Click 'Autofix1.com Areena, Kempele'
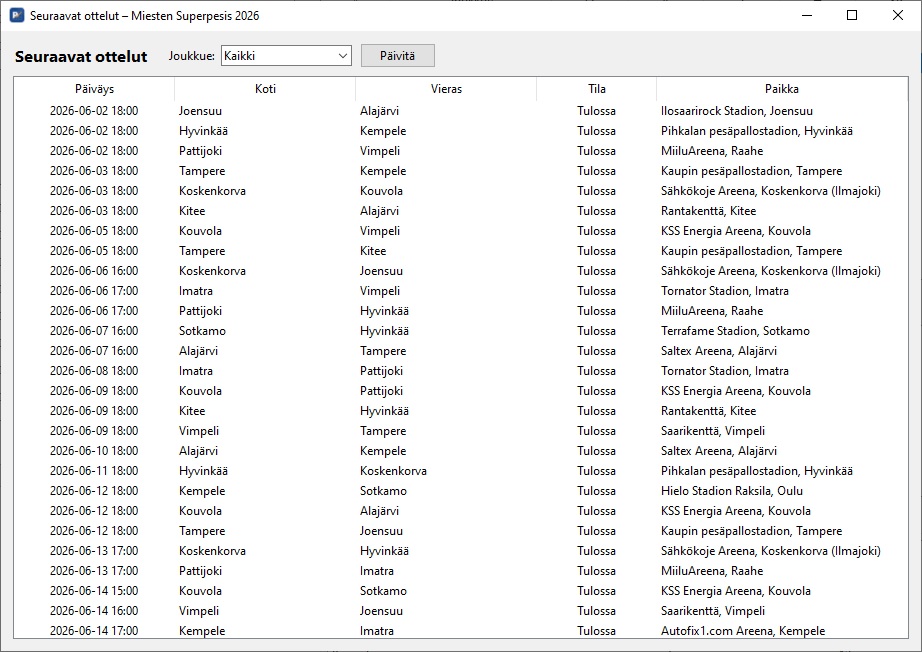The width and height of the screenshot is (922, 652). (743, 630)
